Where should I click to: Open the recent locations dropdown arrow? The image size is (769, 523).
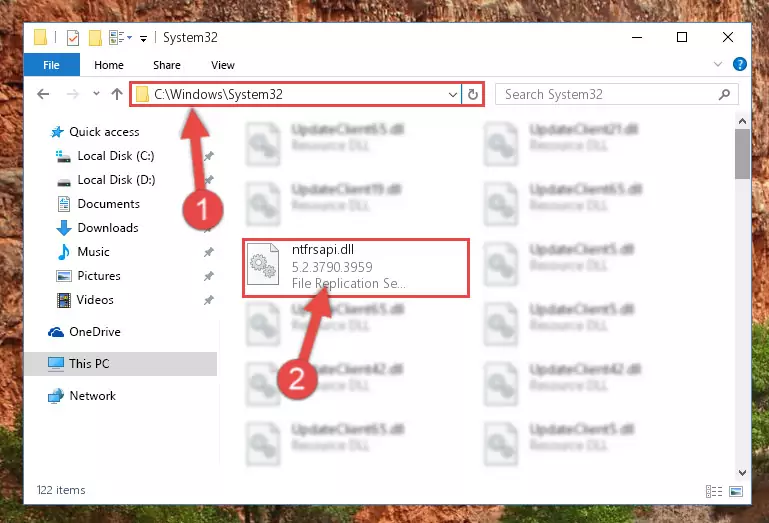pos(96,94)
